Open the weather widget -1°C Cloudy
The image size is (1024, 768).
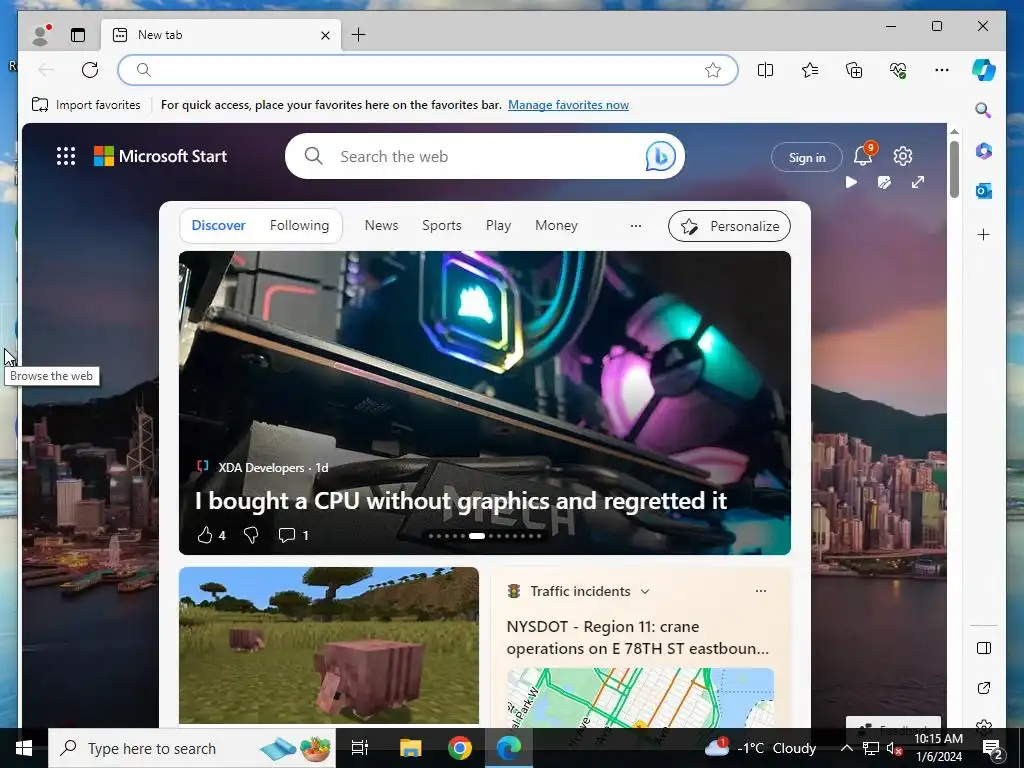(761, 748)
